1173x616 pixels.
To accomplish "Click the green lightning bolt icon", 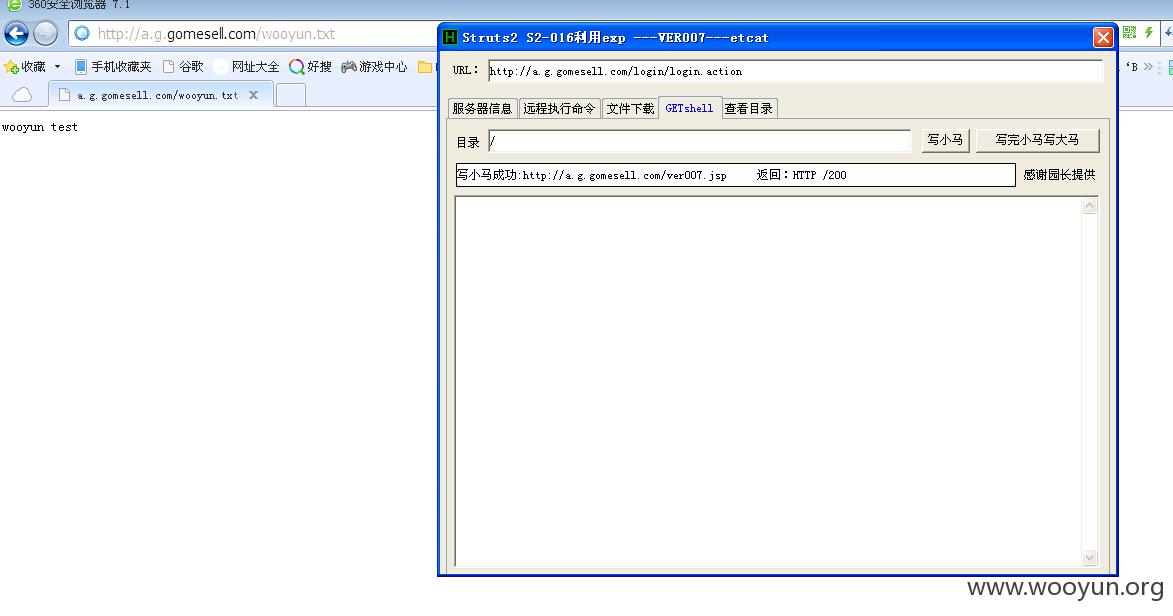I will (1149, 32).
